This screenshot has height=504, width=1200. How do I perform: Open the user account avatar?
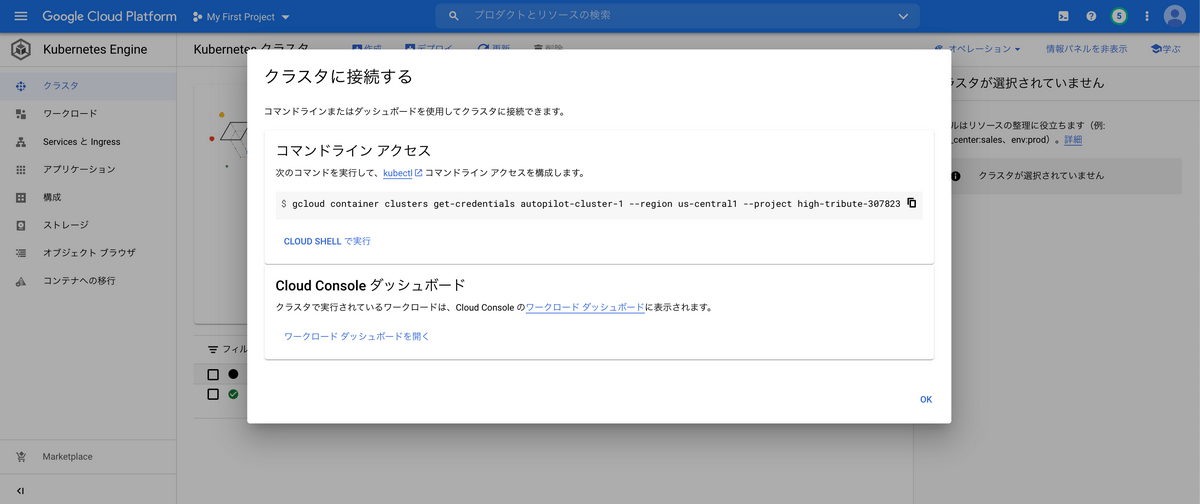pyautogui.click(x=1175, y=17)
